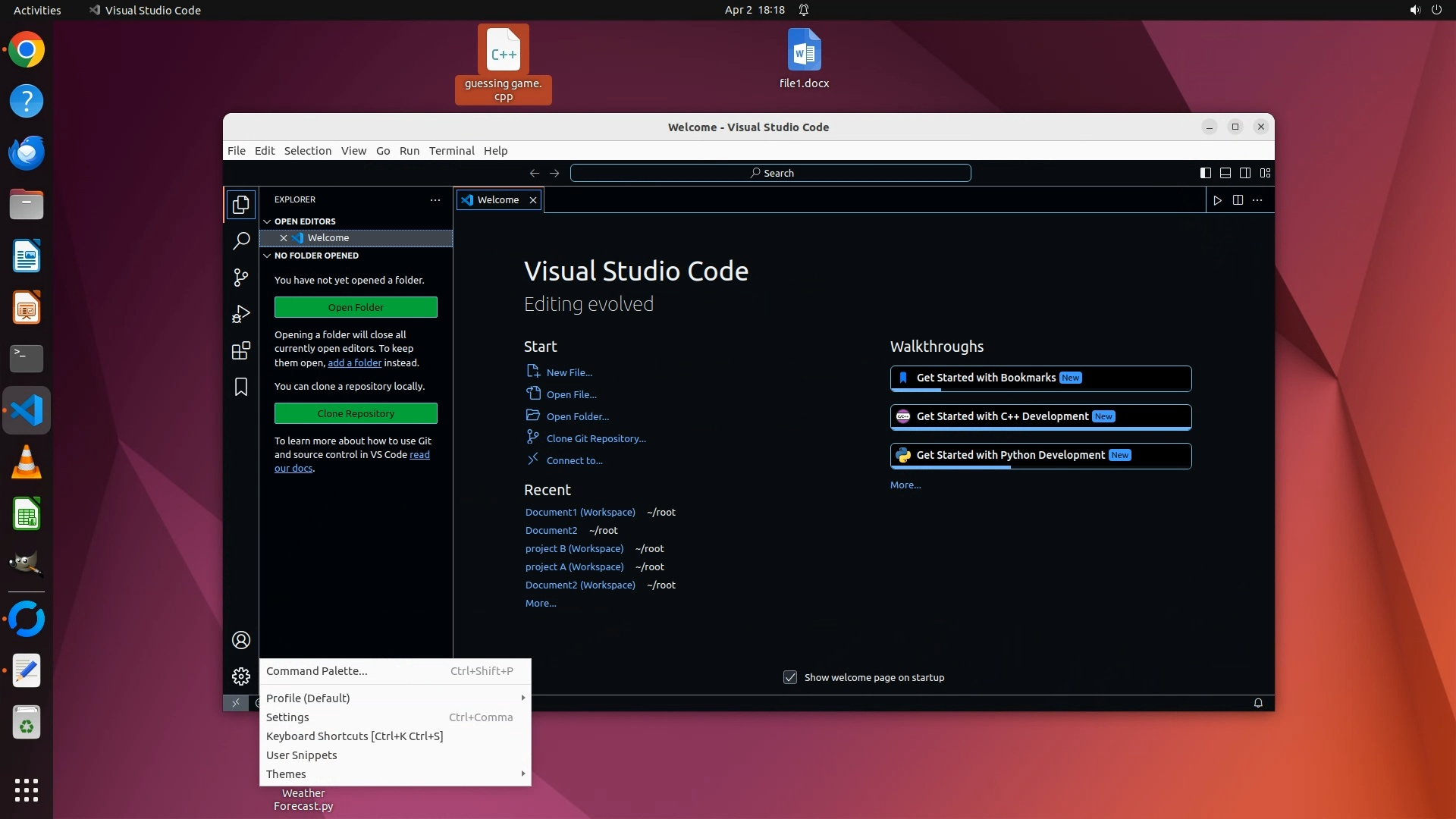Viewport: 1456px width, 819px height.
Task: Click the green Open Folder button
Action: coord(356,307)
